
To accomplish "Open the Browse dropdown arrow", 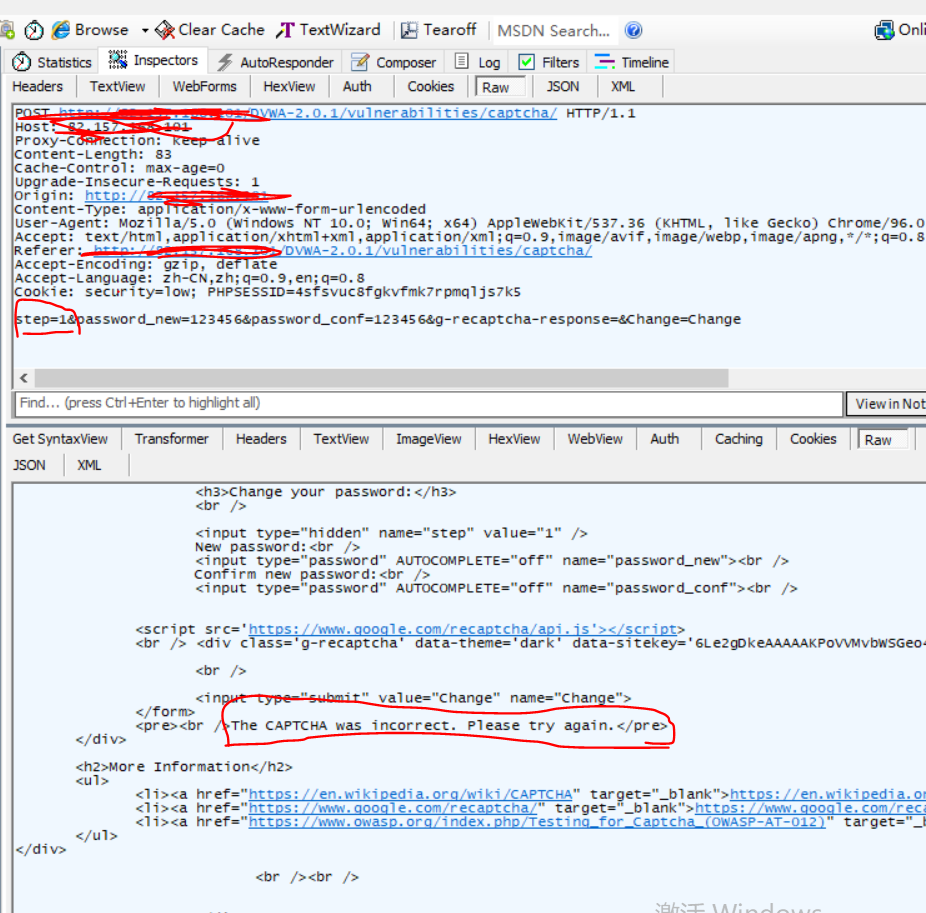I will (x=145, y=30).
